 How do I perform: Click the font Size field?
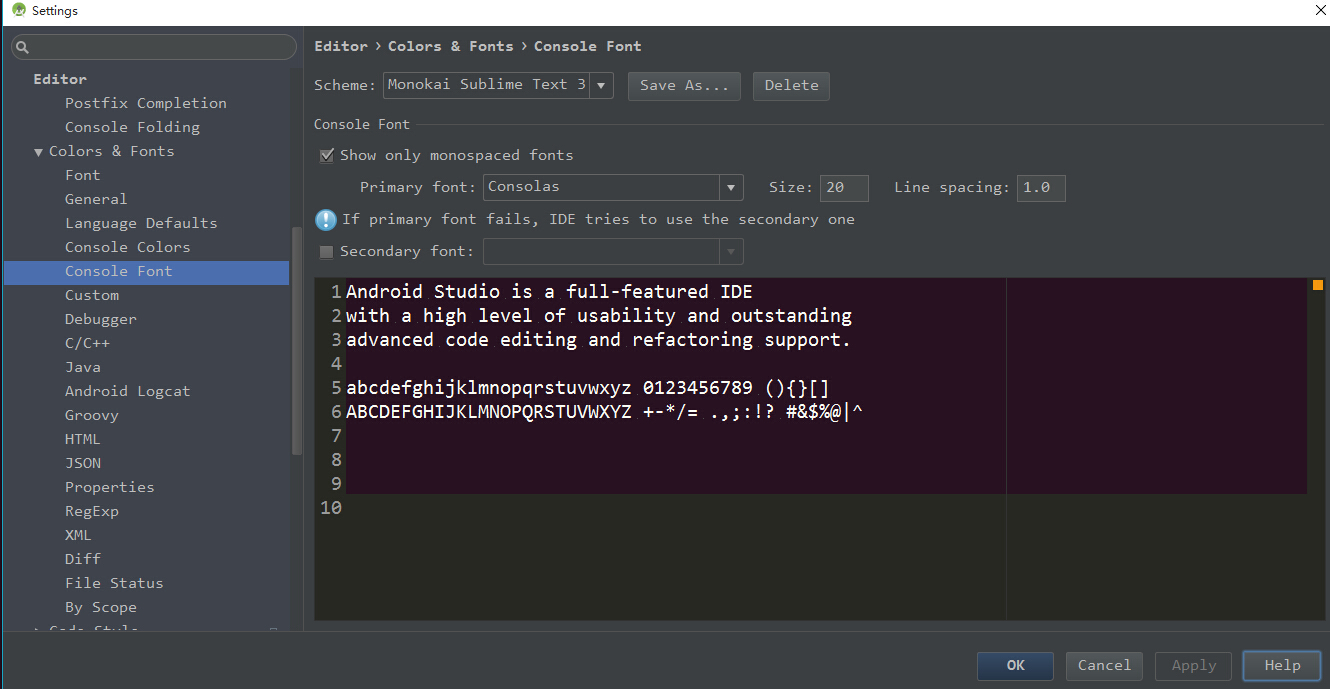point(844,188)
